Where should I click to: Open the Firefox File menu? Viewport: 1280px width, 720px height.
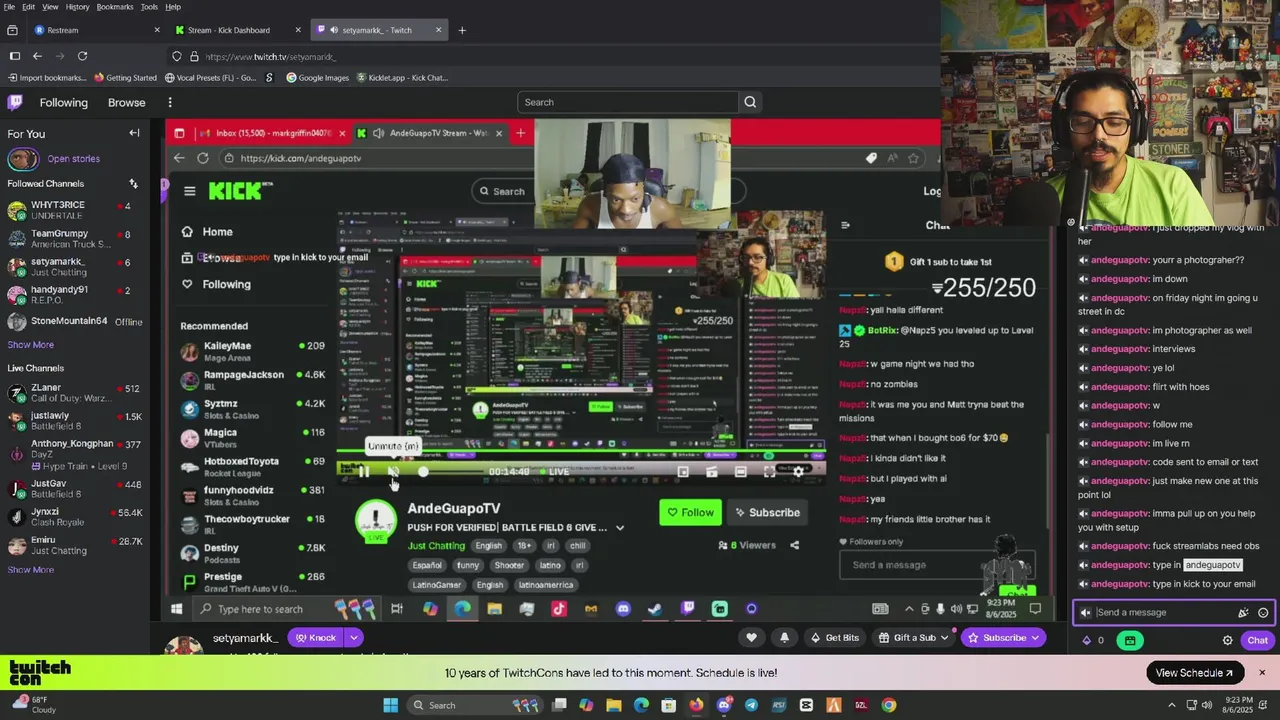point(9,6)
